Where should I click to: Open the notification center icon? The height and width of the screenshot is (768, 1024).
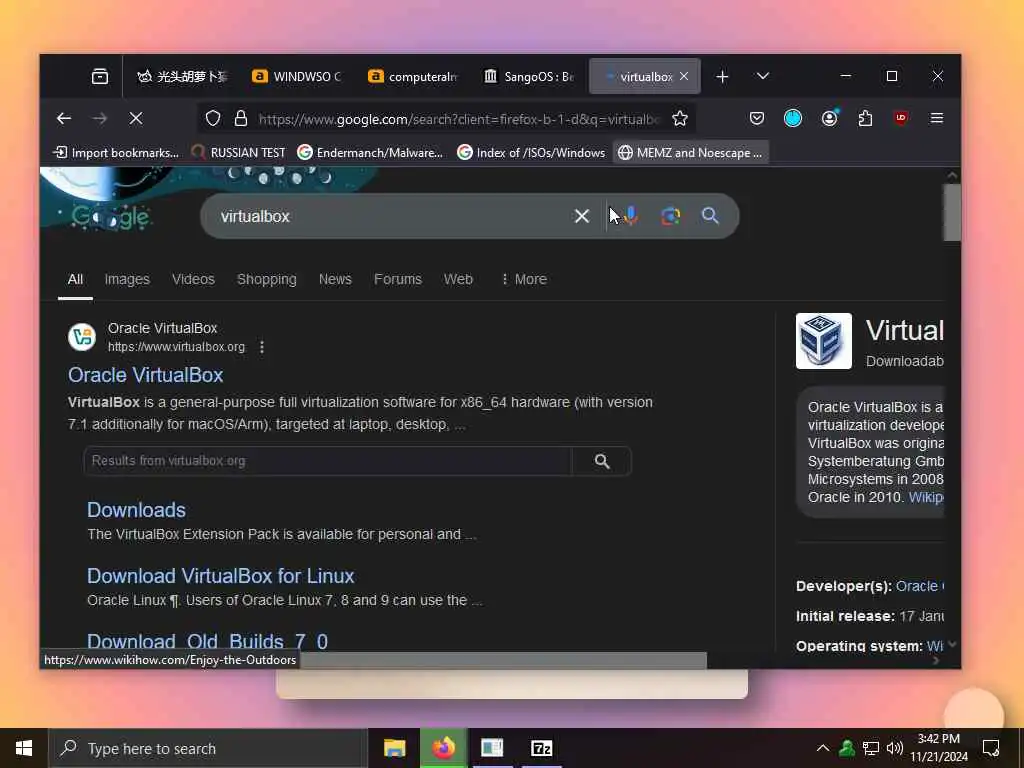[991, 748]
